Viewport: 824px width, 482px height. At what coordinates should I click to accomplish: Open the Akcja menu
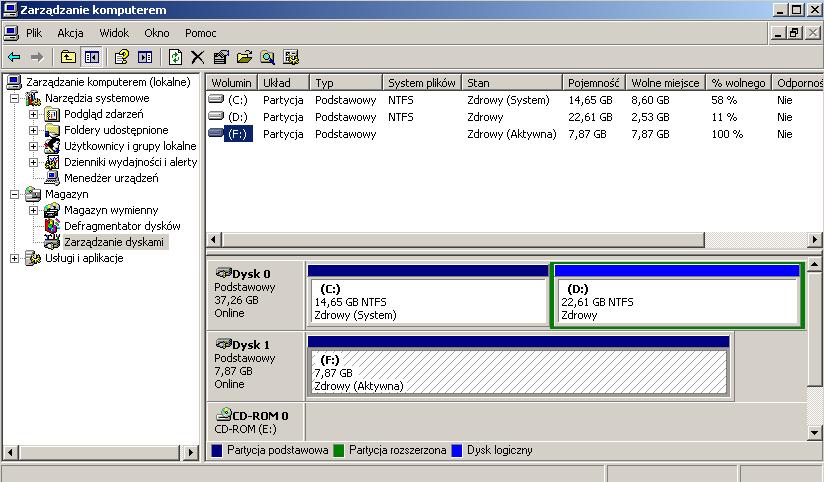click(x=70, y=33)
